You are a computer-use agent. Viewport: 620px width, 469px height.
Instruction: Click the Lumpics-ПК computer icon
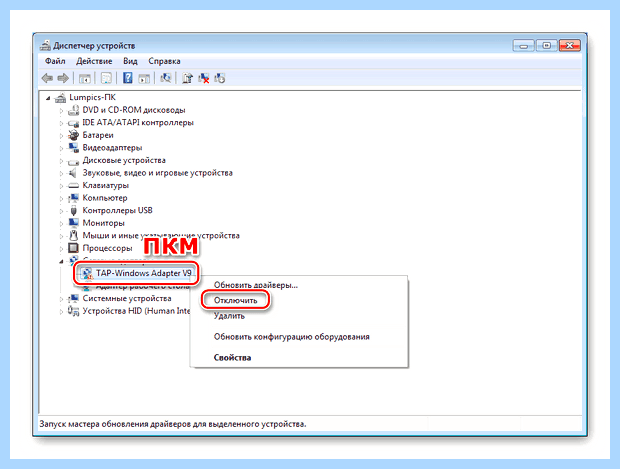click(60, 97)
